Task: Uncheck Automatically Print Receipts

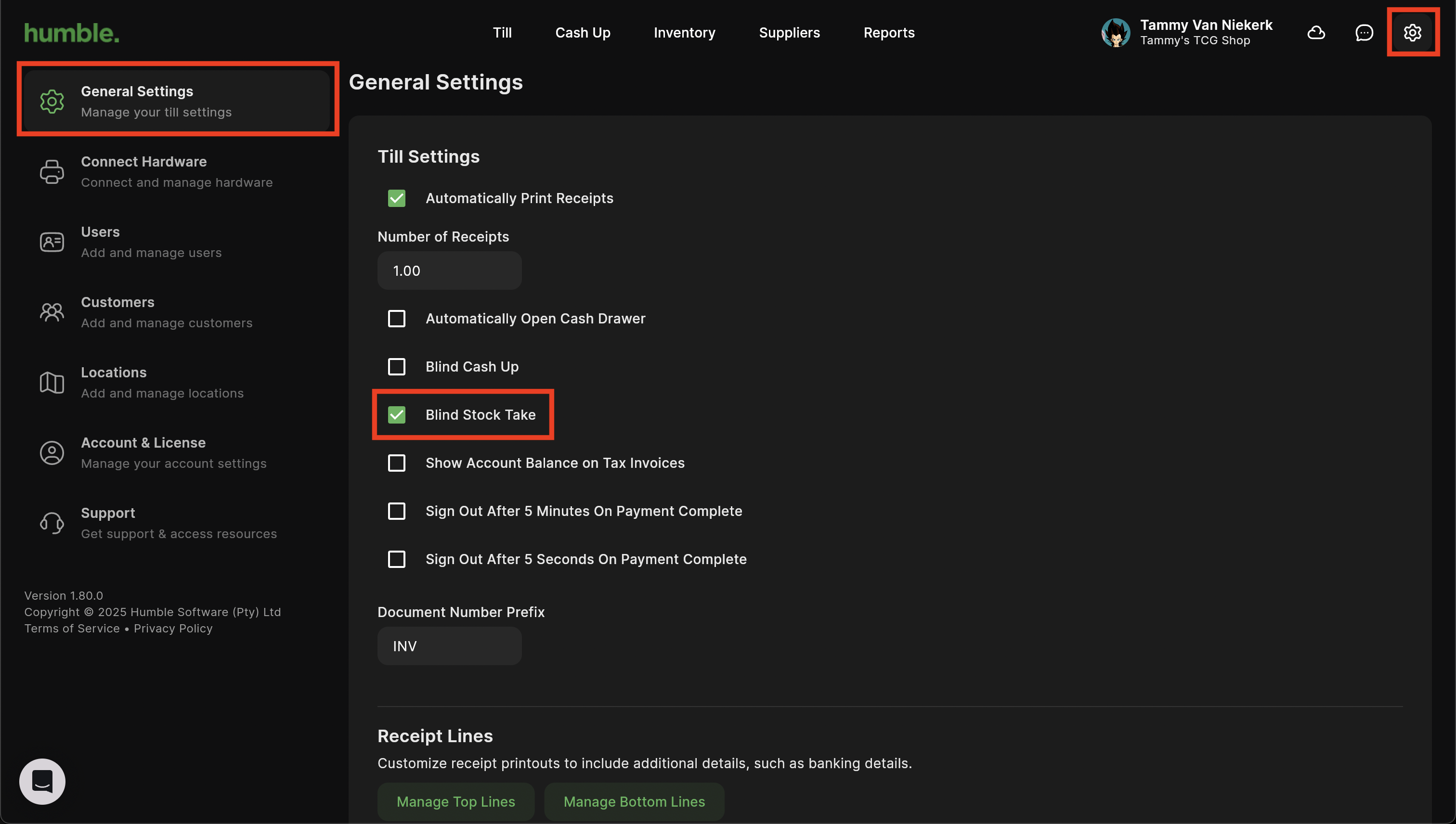Action: (397, 199)
